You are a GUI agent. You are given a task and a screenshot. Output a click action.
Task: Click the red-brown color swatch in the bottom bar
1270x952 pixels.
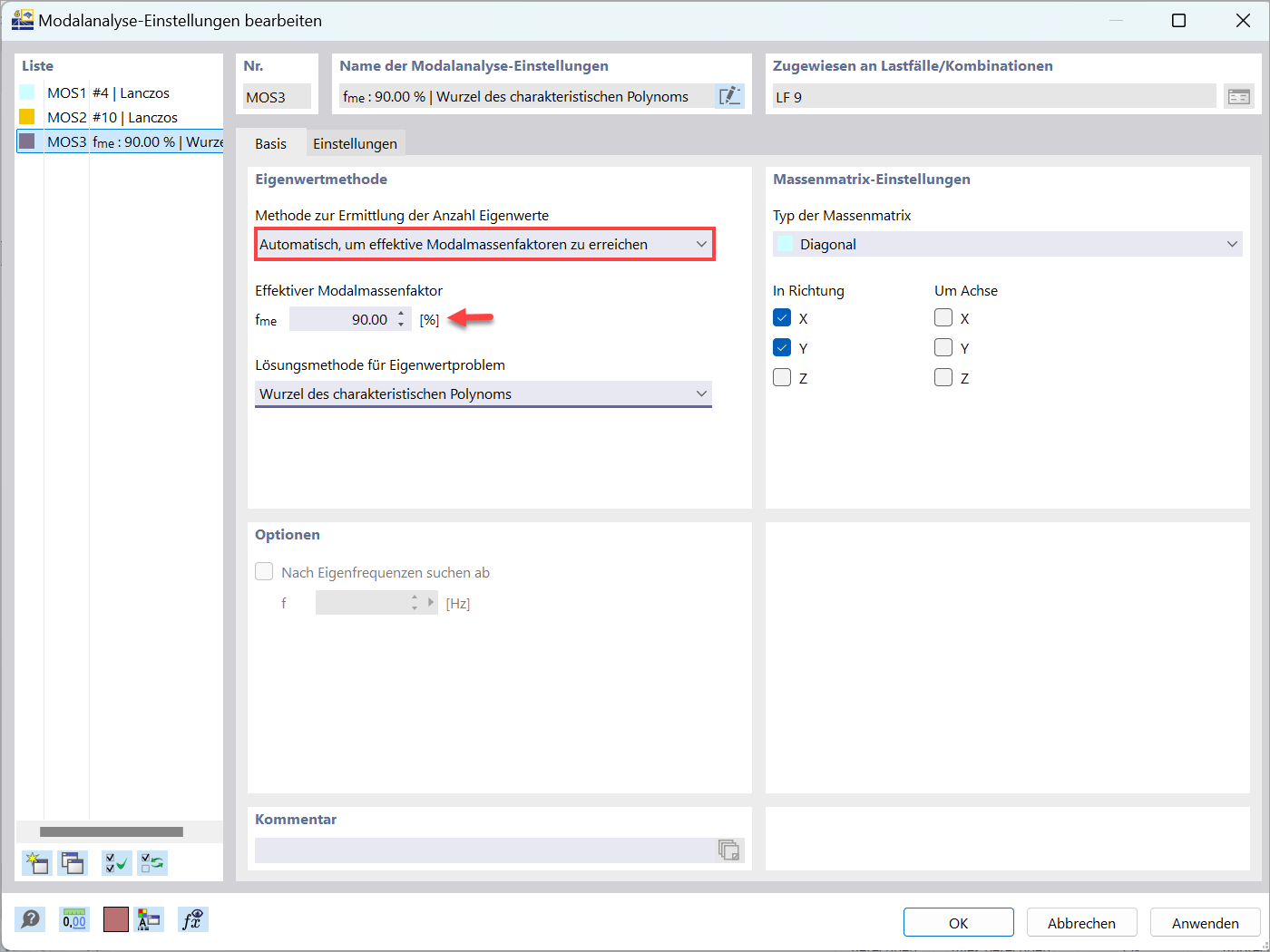pyautogui.click(x=116, y=919)
